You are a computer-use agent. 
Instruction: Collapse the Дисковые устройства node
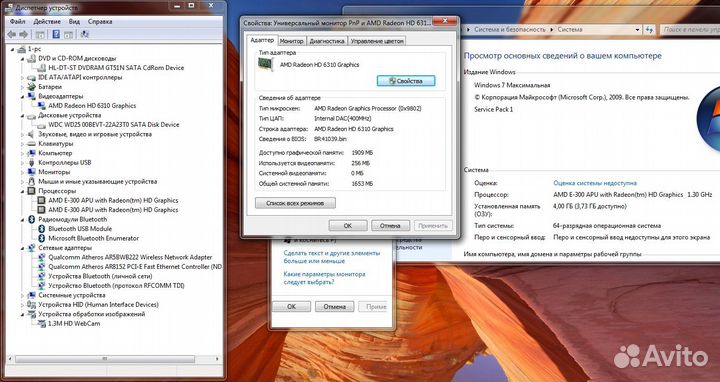pyautogui.click(x=22, y=115)
